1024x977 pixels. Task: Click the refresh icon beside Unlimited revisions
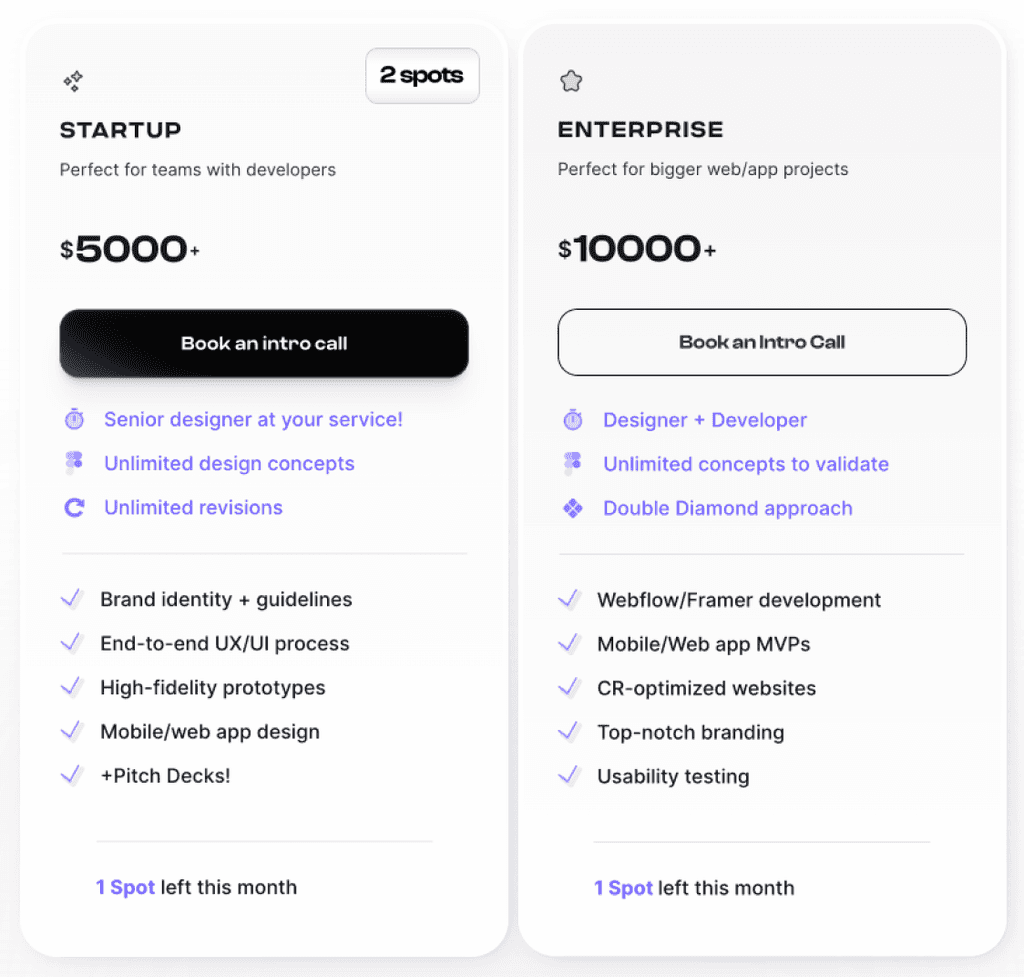coord(74,507)
